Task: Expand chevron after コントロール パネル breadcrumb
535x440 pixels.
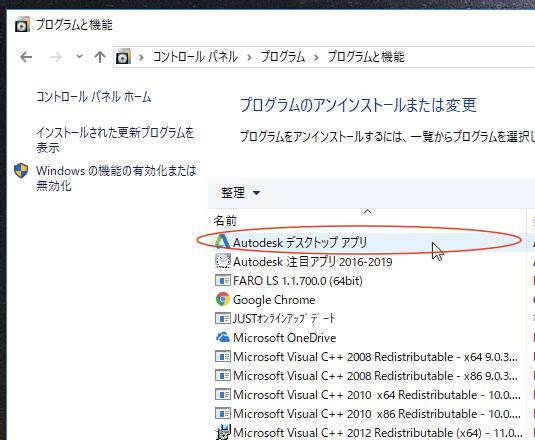Action: 249,57
